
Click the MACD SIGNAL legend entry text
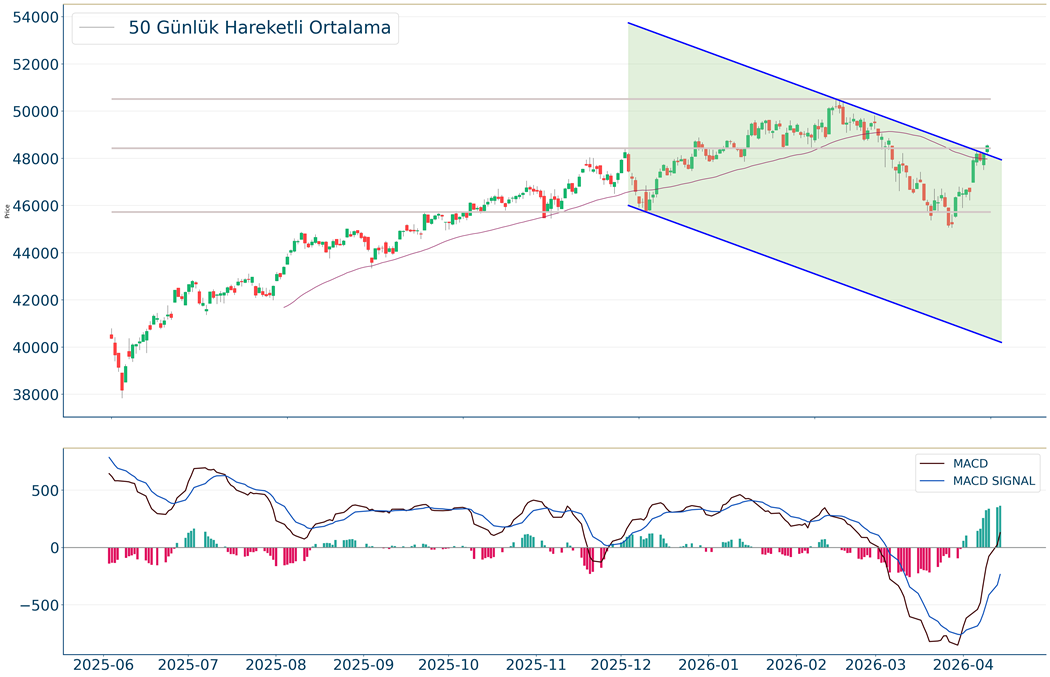click(x=995, y=482)
